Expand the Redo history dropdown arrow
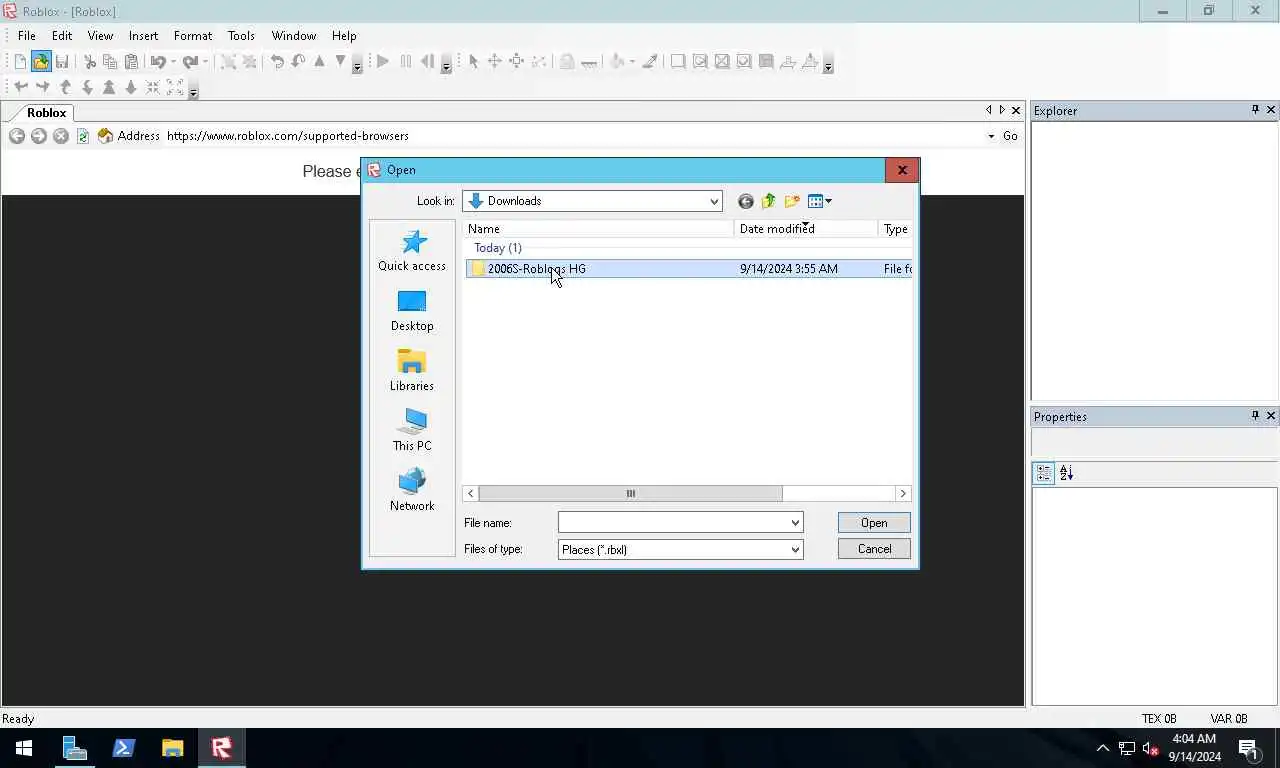The image size is (1280, 768). [x=205, y=62]
